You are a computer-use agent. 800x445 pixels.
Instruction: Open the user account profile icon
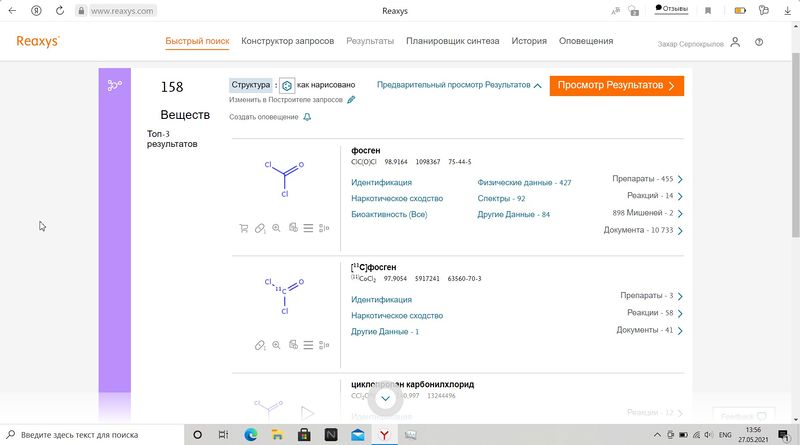tap(735, 42)
